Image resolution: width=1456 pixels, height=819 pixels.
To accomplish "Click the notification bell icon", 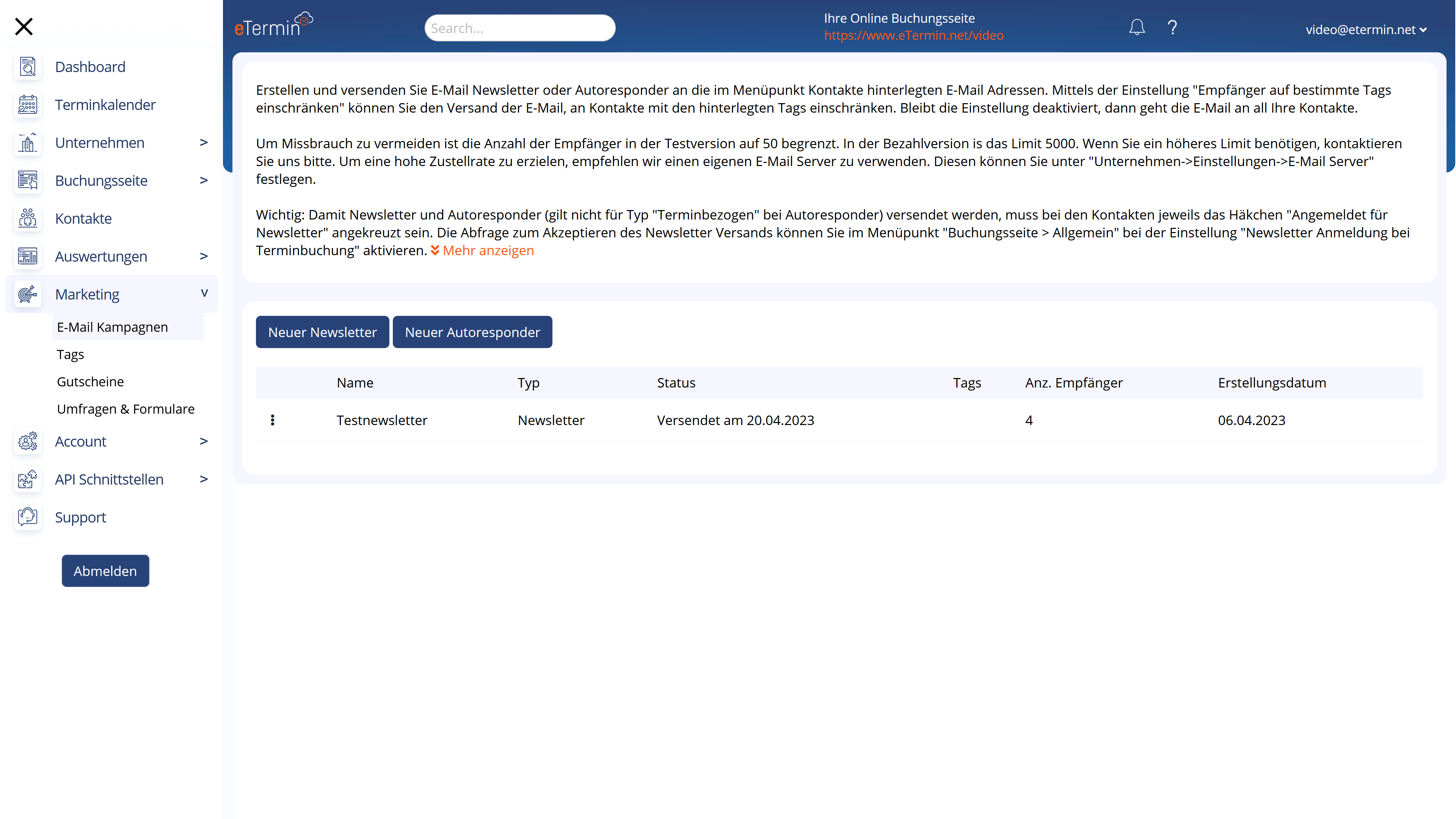I will (x=1137, y=26).
